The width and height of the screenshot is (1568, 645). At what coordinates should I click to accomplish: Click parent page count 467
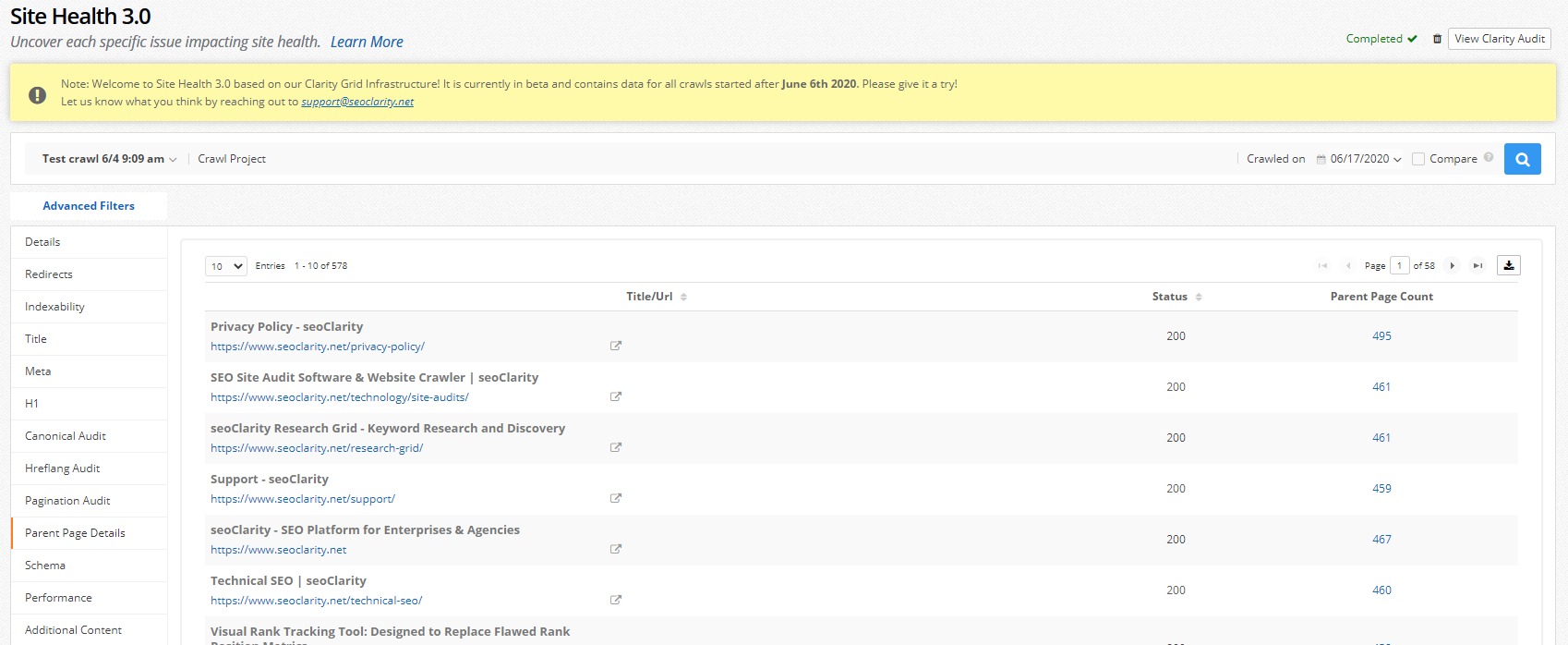(1381, 540)
